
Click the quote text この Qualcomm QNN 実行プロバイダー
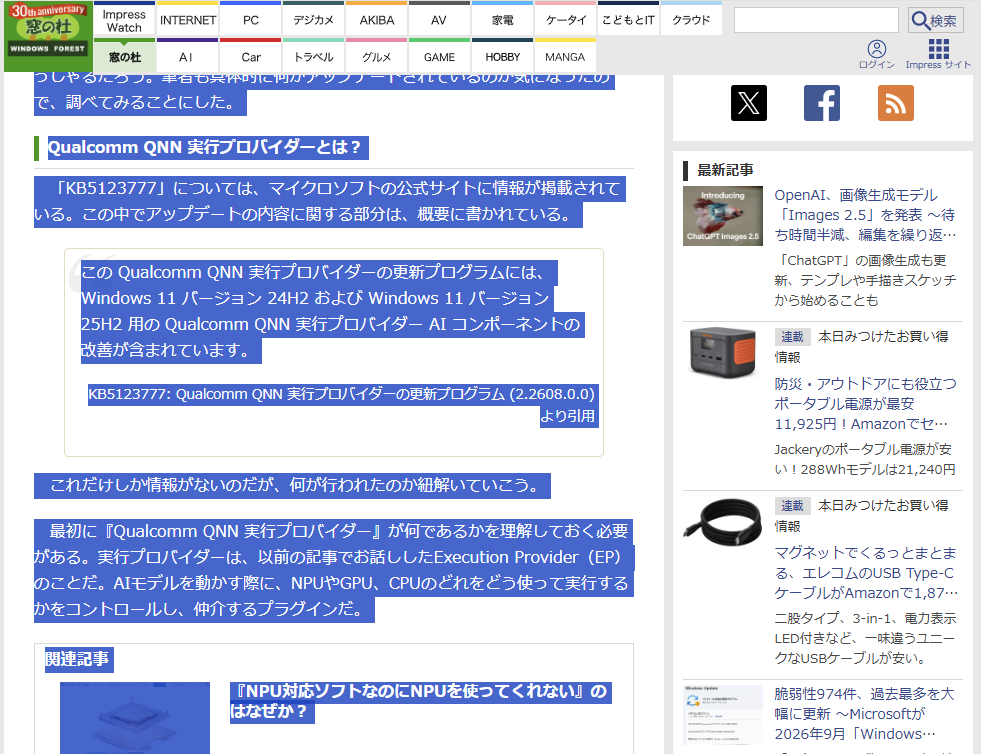332,311
